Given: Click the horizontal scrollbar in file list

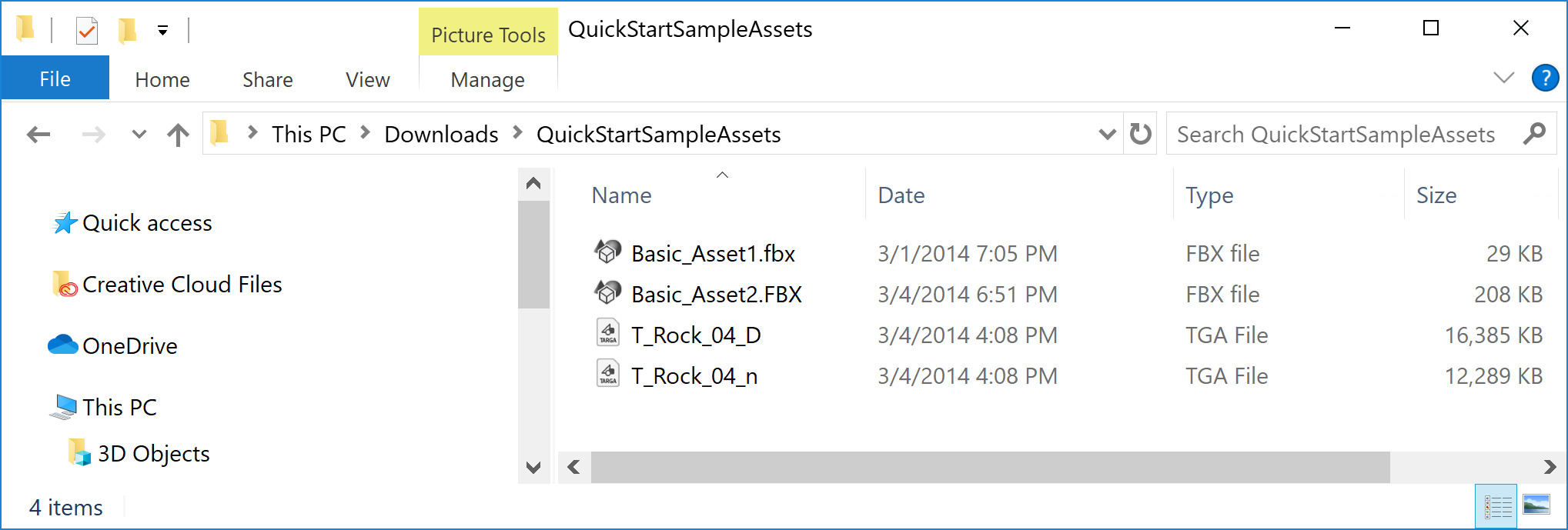Looking at the screenshot, I should pyautogui.click(x=989, y=467).
